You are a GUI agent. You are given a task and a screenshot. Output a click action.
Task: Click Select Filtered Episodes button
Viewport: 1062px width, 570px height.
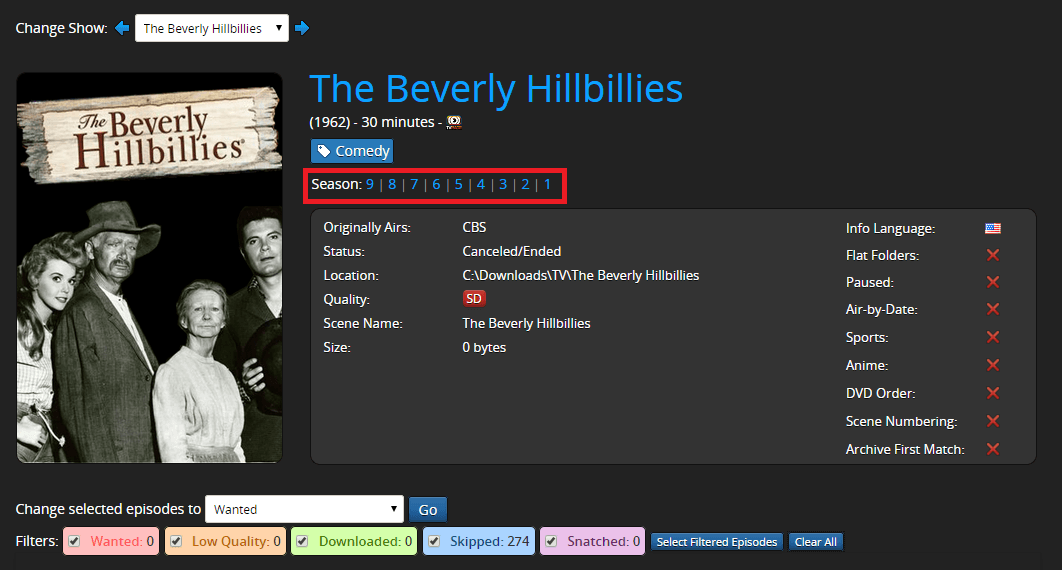(716, 542)
